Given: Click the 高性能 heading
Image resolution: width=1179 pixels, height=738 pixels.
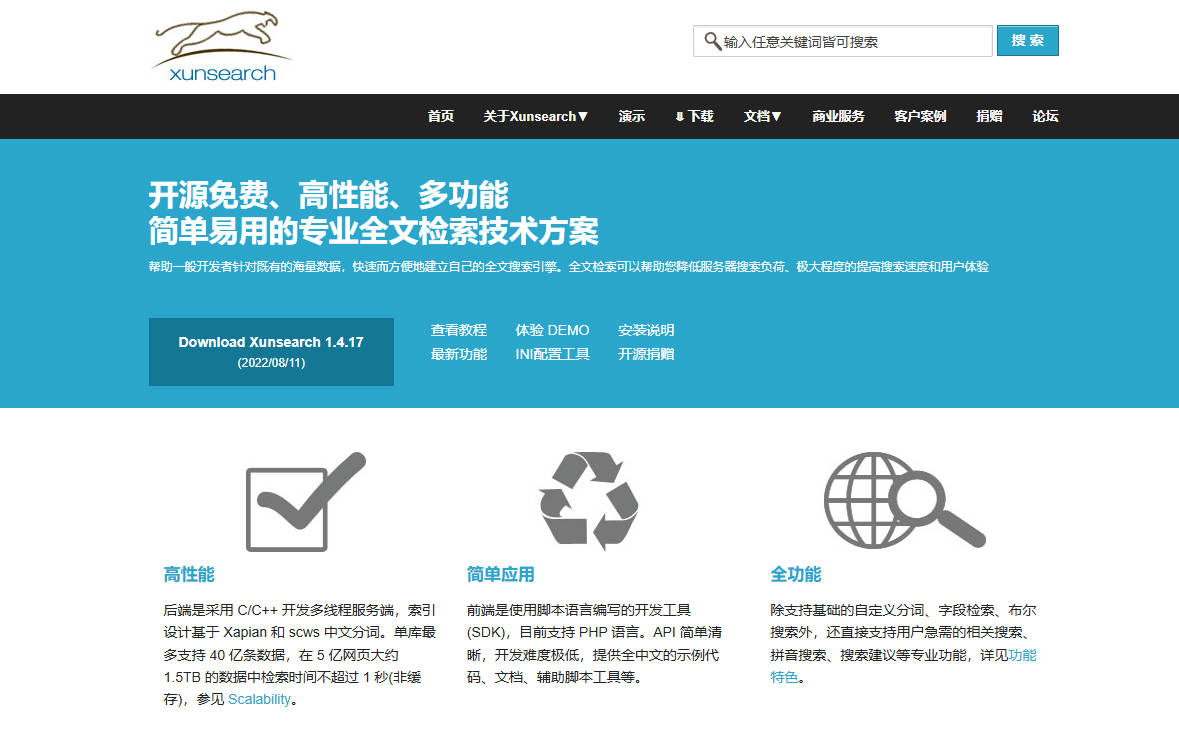Looking at the screenshot, I should tap(189, 575).
